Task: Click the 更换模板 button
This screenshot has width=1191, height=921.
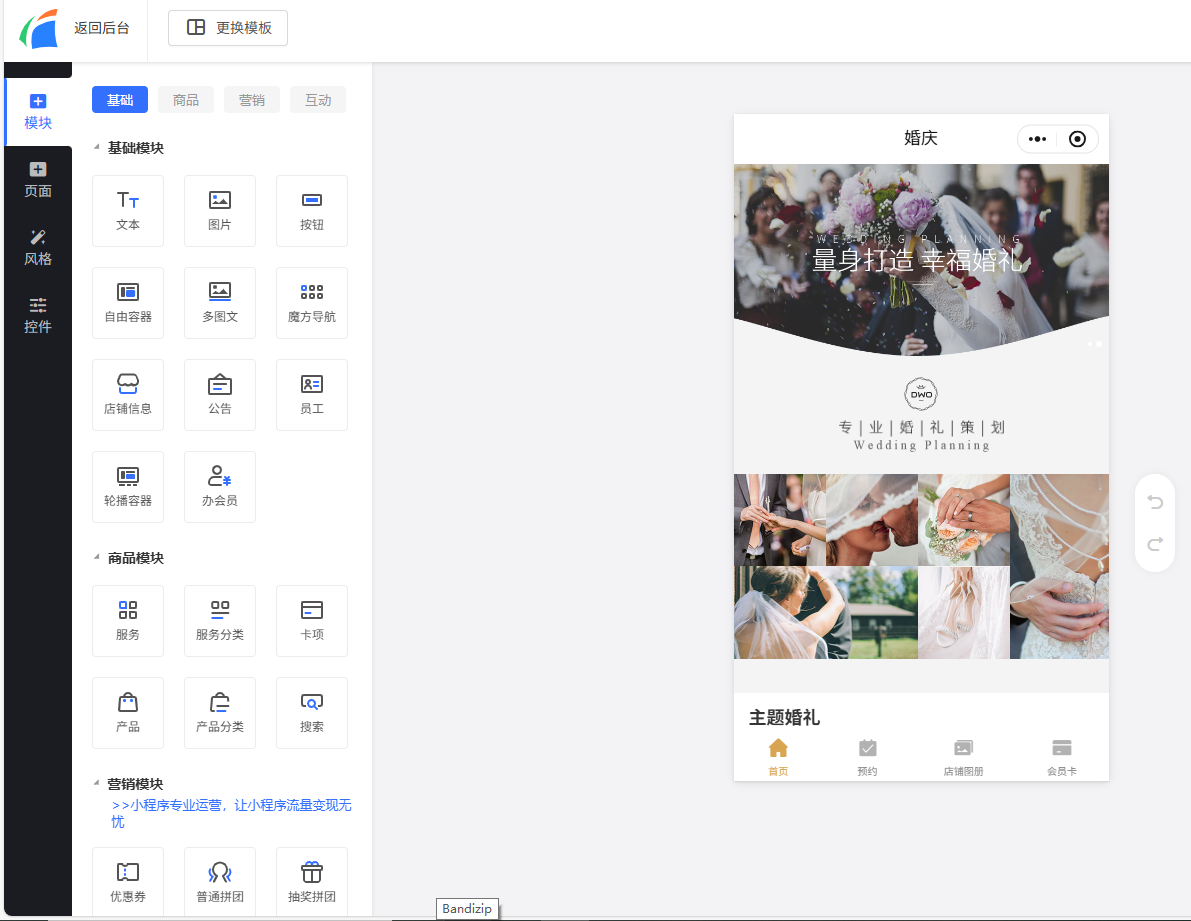Action: pos(228,28)
